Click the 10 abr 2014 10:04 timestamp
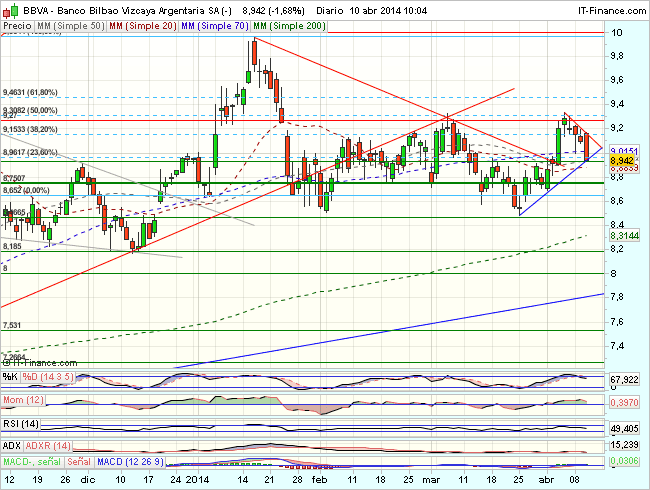This screenshot has width=650, height=490. [388, 11]
